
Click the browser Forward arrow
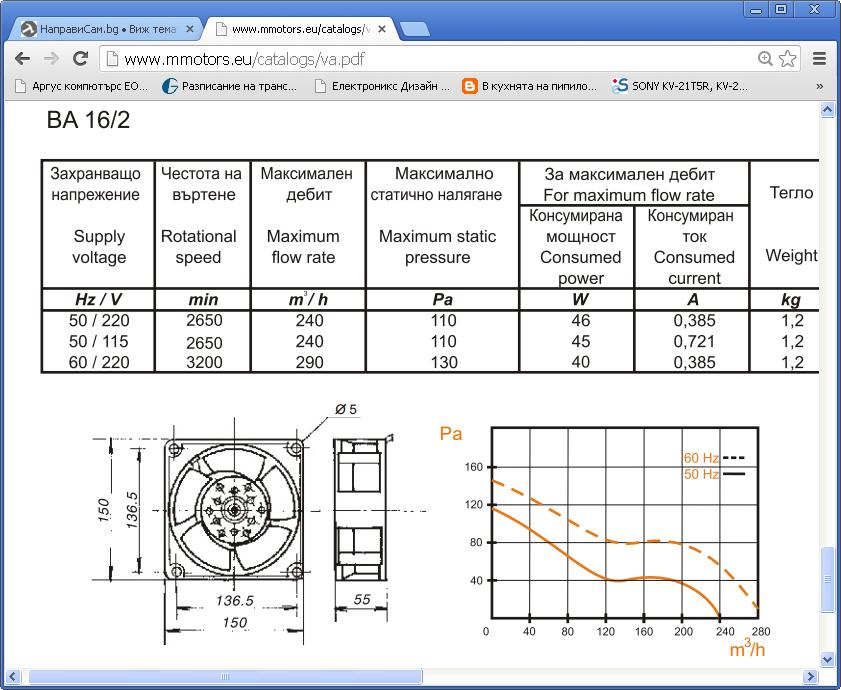click(51, 59)
